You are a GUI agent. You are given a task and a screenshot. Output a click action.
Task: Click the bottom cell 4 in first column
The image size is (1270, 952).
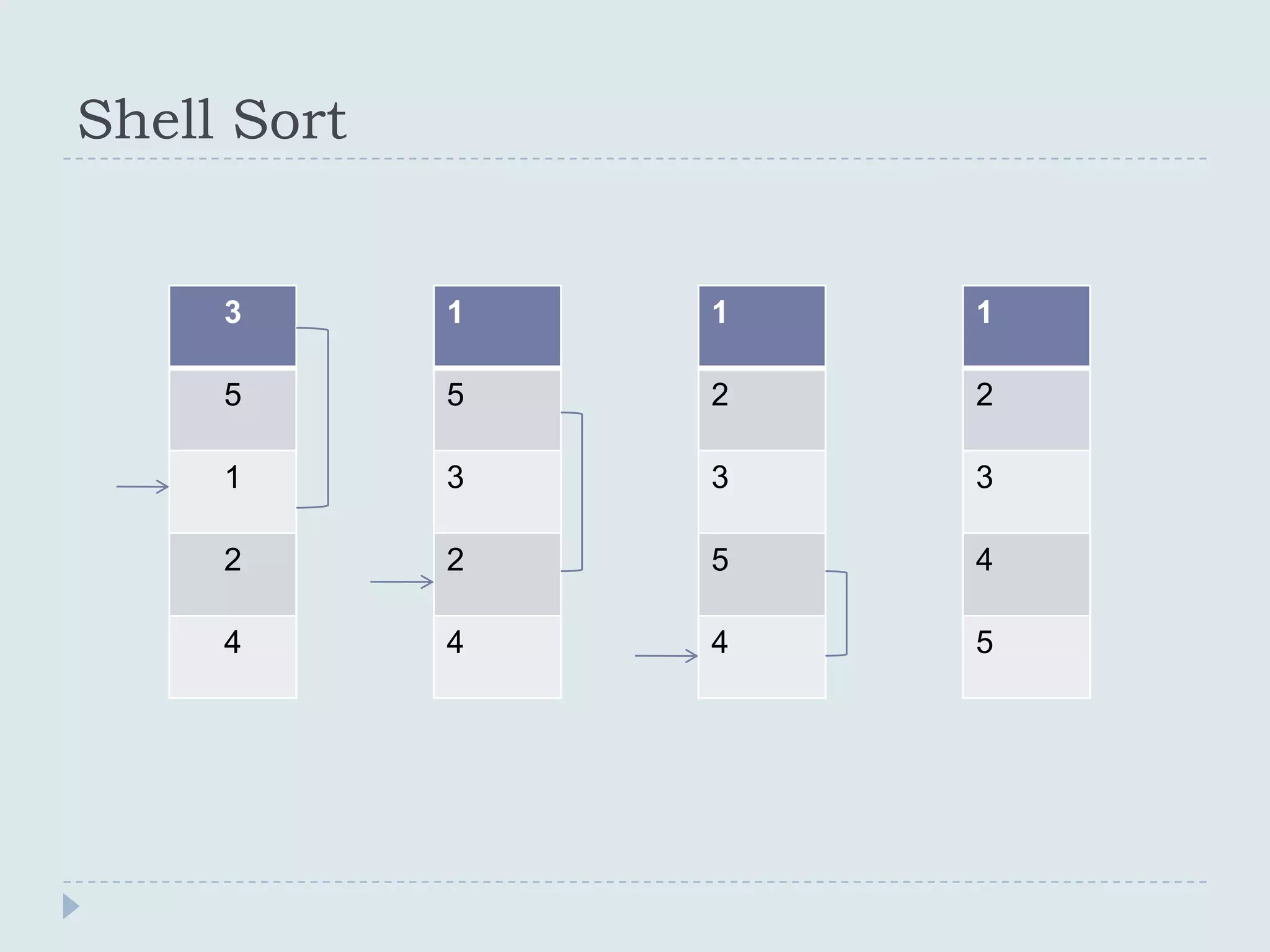(233, 656)
